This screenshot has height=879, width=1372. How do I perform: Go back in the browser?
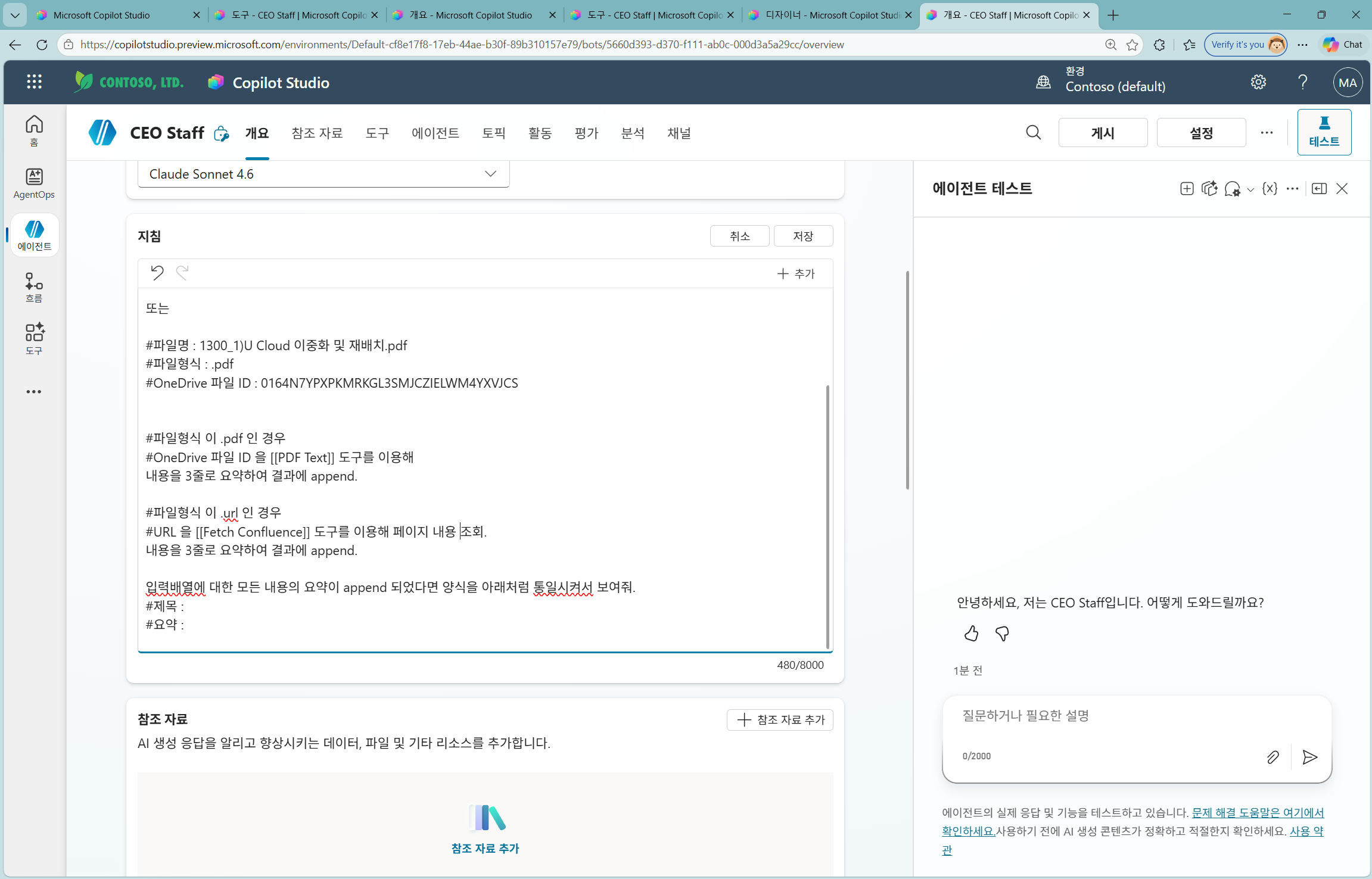coord(15,45)
